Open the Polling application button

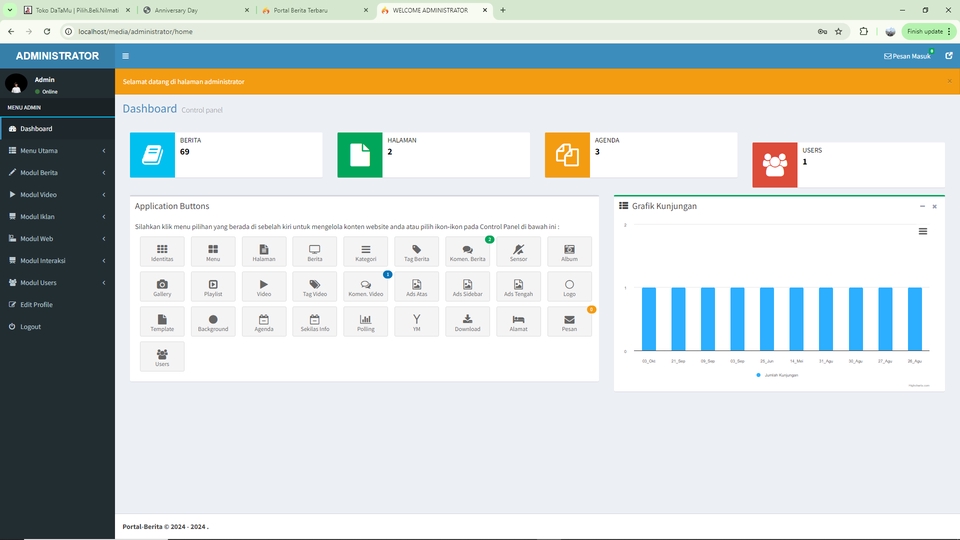(x=366, y=321)
